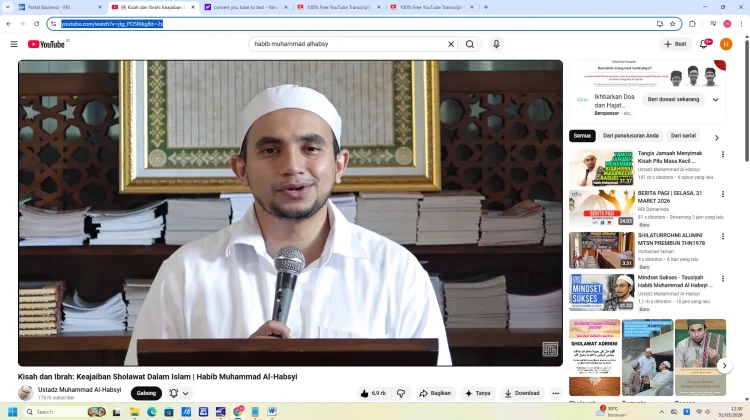Show more filter chips with right arrow
750x420 pixels.
(717, 138)
